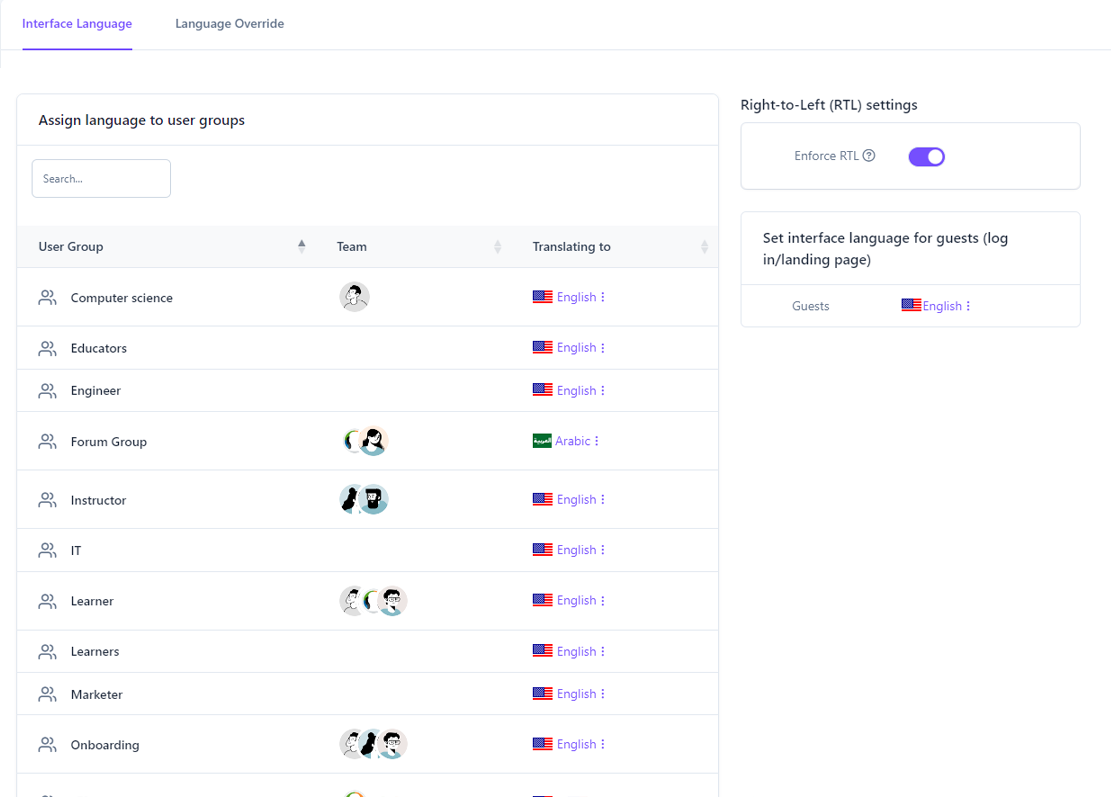Click the US flag beside Guests language

click(911, 306)
